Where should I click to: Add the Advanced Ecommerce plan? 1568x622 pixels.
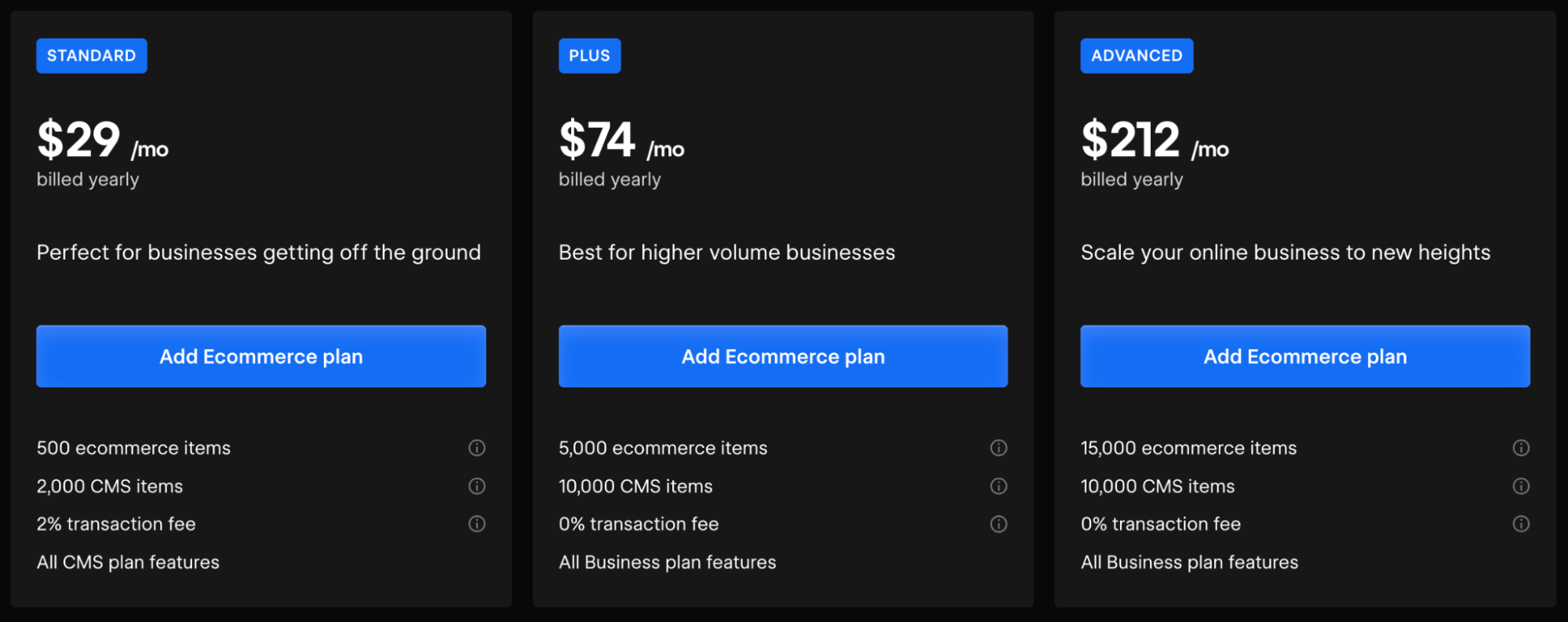click(x=1304, y=356)
